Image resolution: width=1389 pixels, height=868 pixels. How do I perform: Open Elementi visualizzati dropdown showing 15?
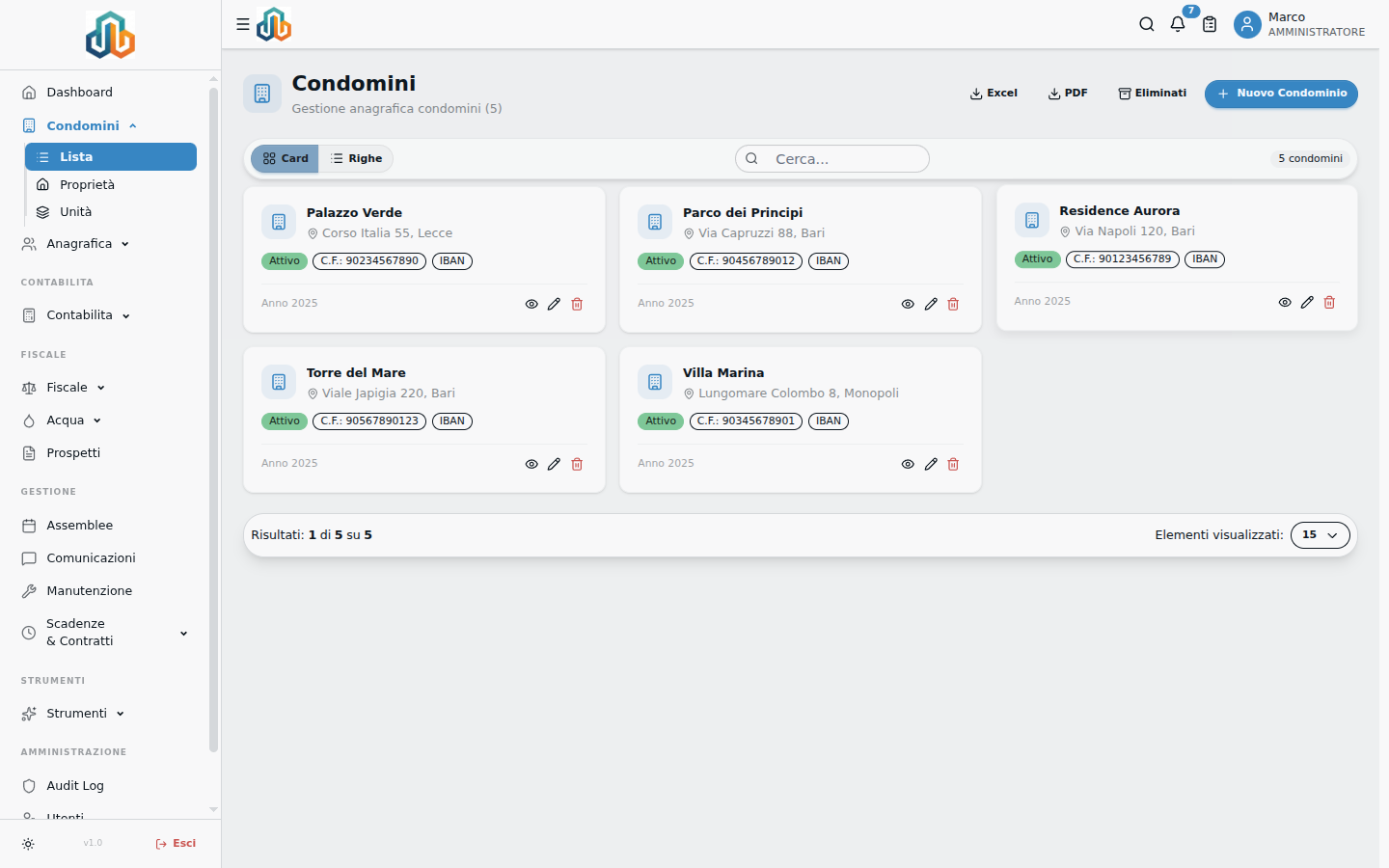coord(1321,535)
